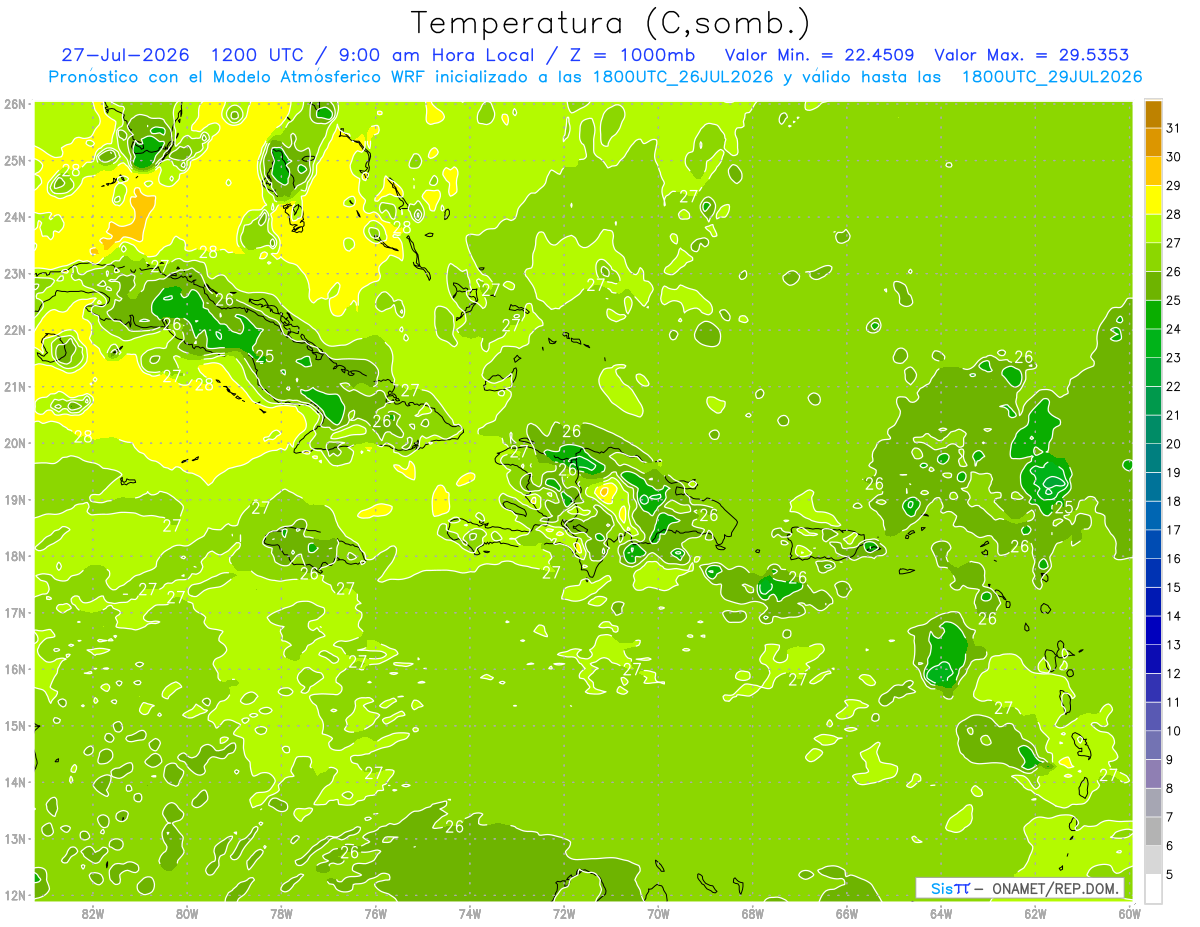Select the '27-Jul-2026' date text in header
Screen dimensions: 1200x927
[x=128, y=55]
